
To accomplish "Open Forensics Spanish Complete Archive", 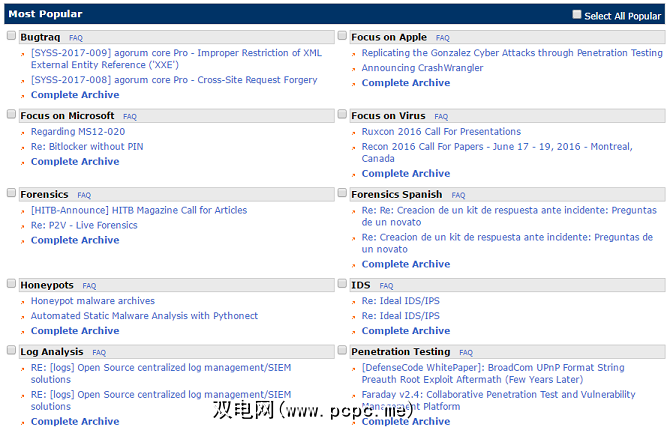I will pyautogui.click(x=406, y=264).
